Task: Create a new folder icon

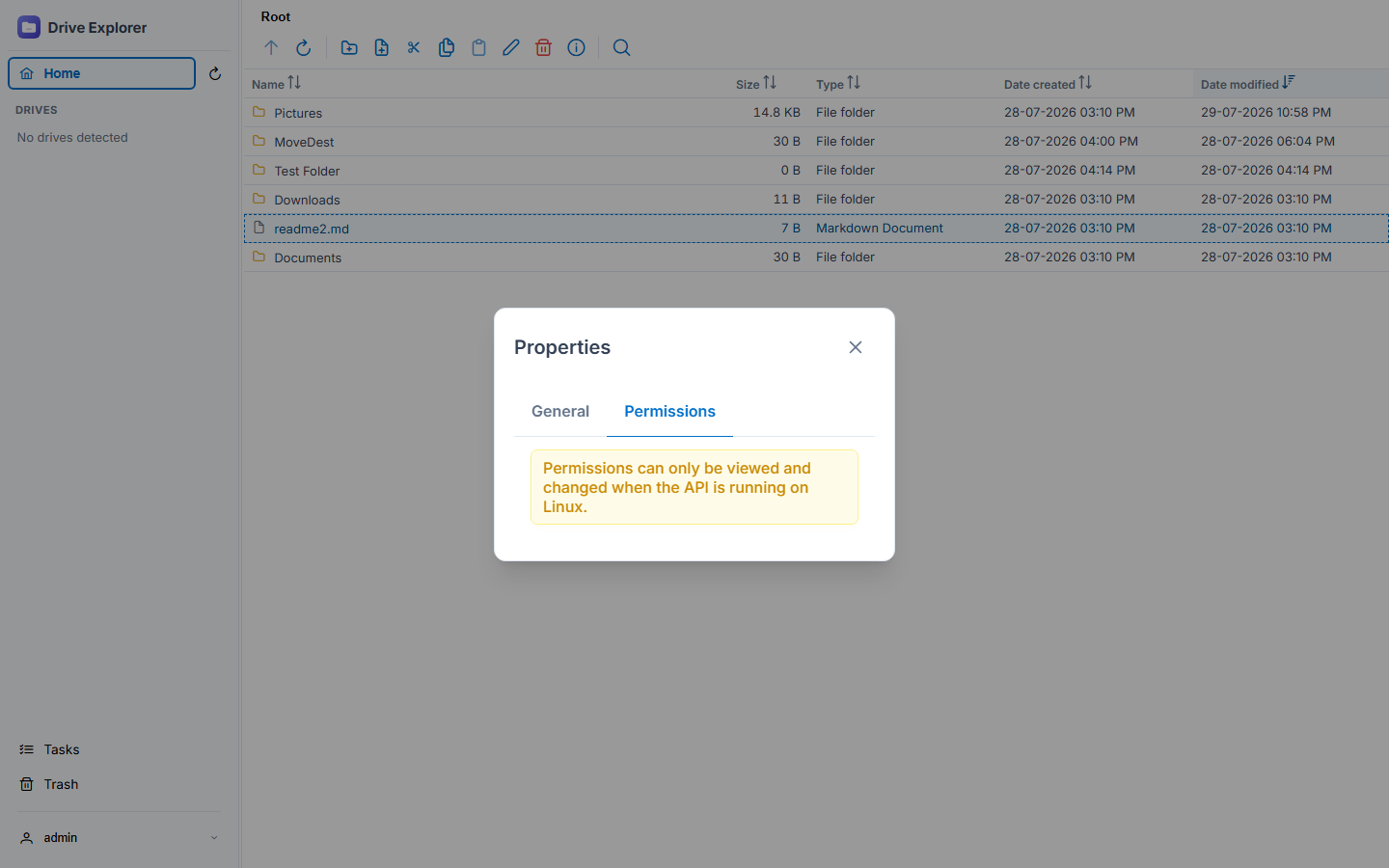Action: click(x=349, y=47)
